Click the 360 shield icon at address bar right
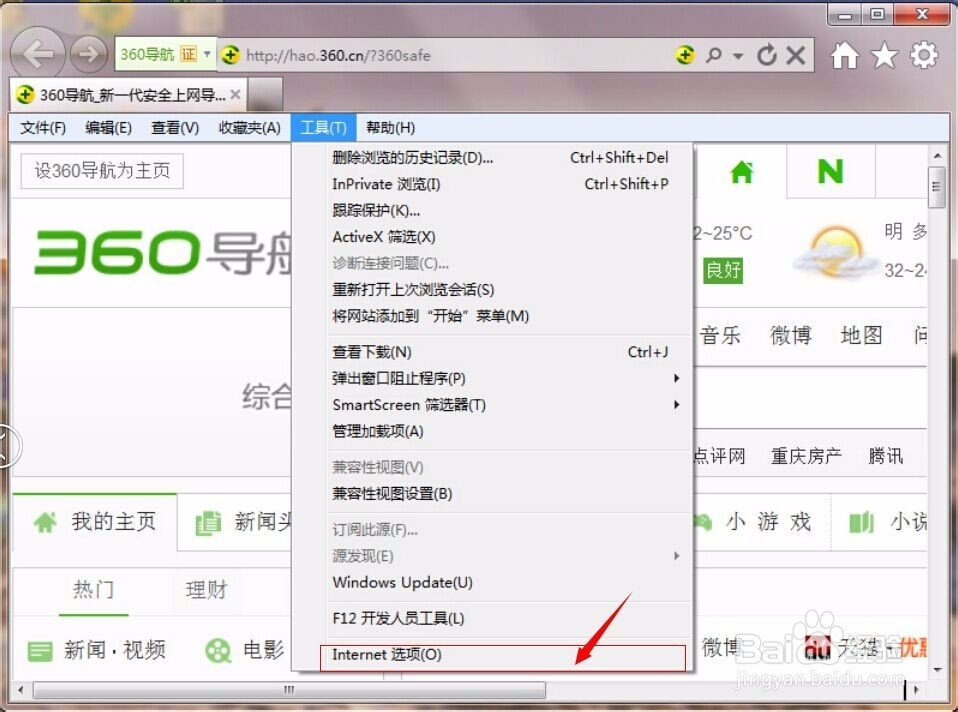958x712 pixels. click(685, 56)
